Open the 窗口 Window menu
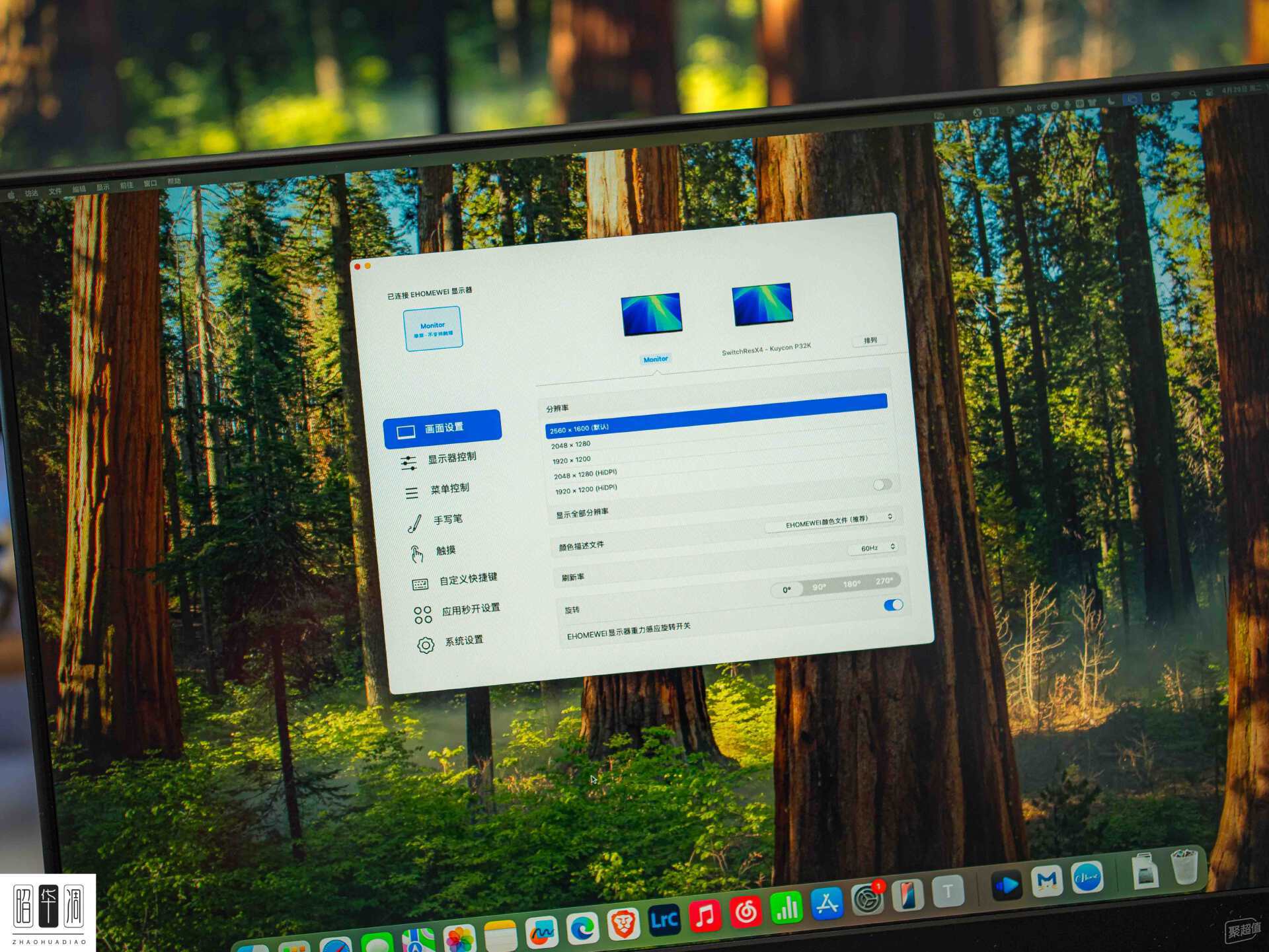The image size is (1269, 952). click(150, 183)
